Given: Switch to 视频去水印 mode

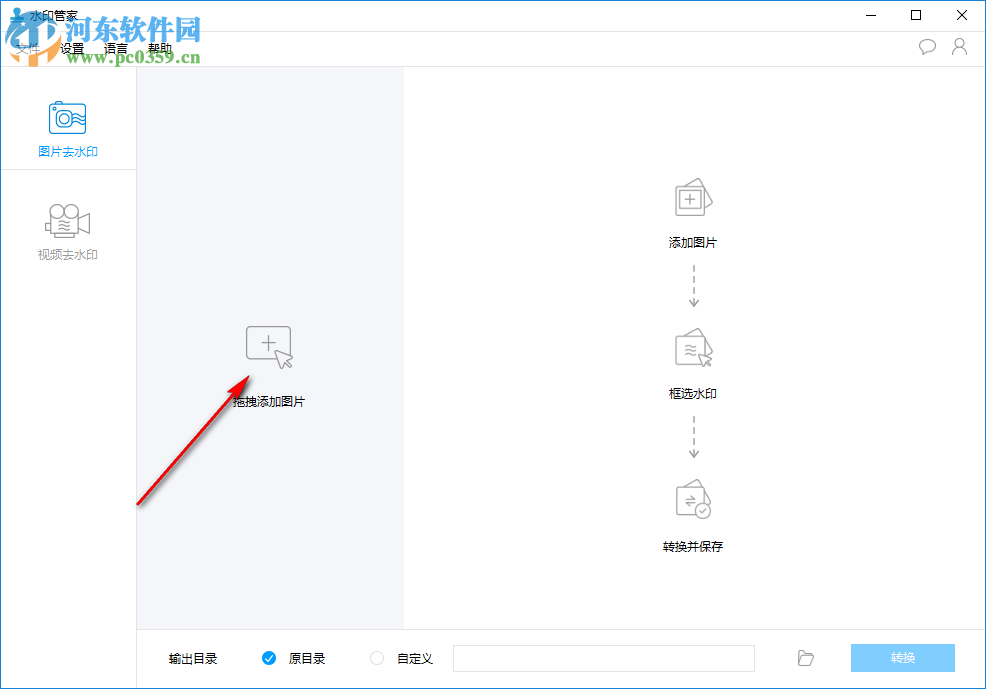Looking at the screenshot, I should (67, 228).
